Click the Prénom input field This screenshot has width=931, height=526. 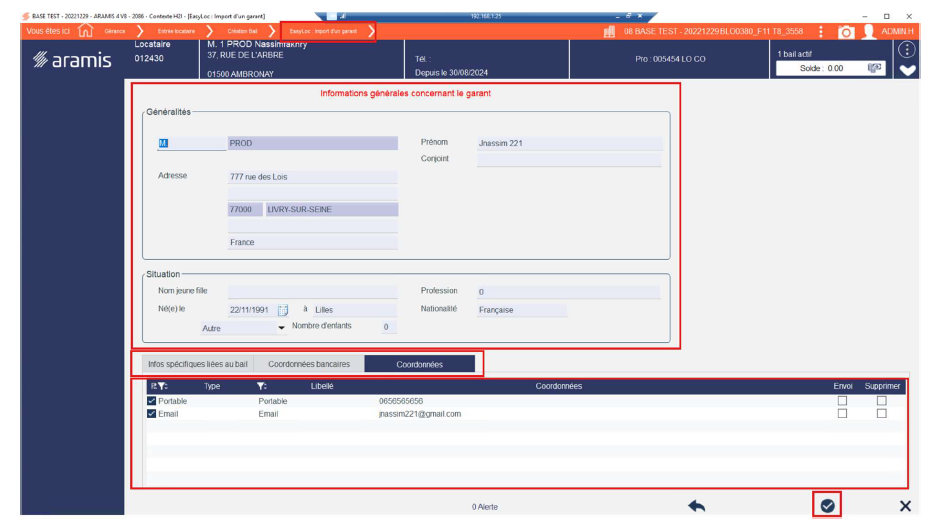[x=569, y=143]
